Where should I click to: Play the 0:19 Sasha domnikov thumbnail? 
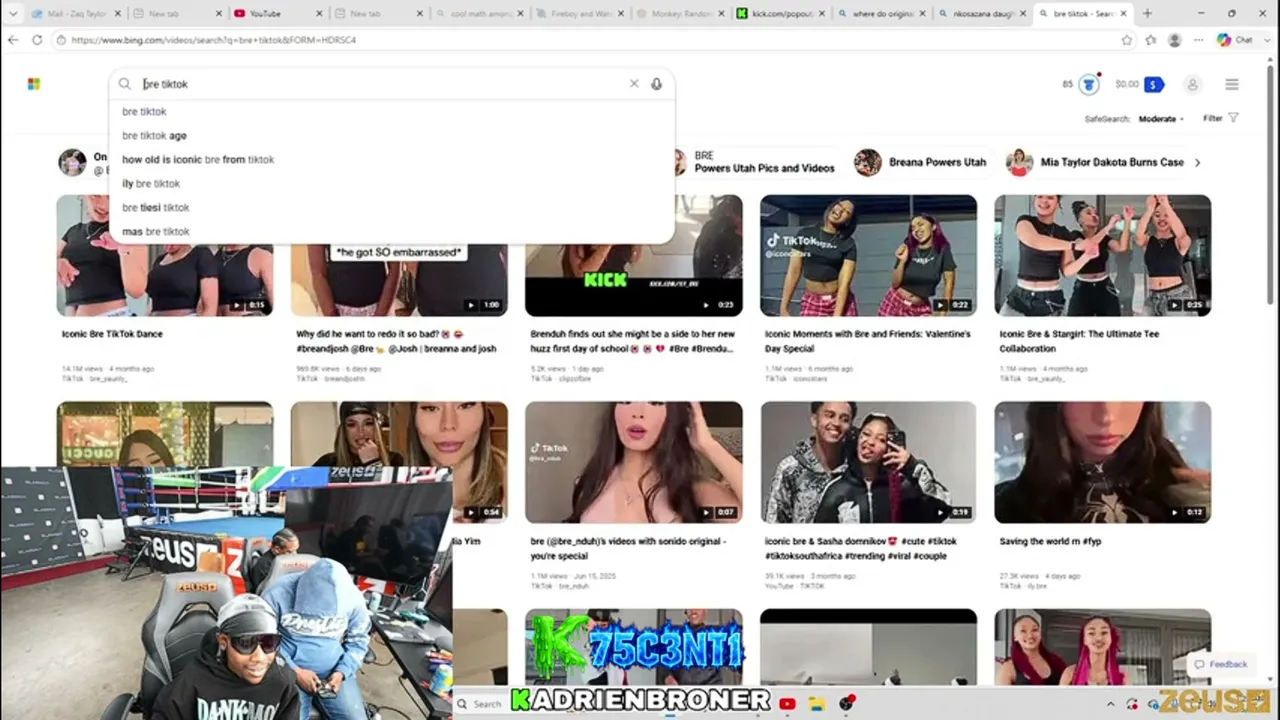[x=868, y=462]
